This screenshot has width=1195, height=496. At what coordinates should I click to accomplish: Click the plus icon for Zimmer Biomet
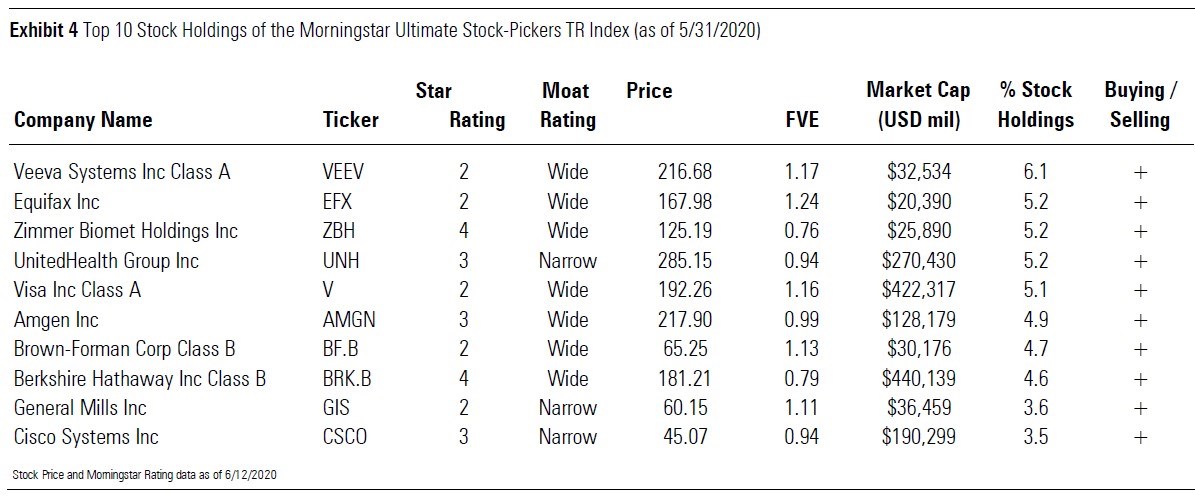[x=1139, y=231]
